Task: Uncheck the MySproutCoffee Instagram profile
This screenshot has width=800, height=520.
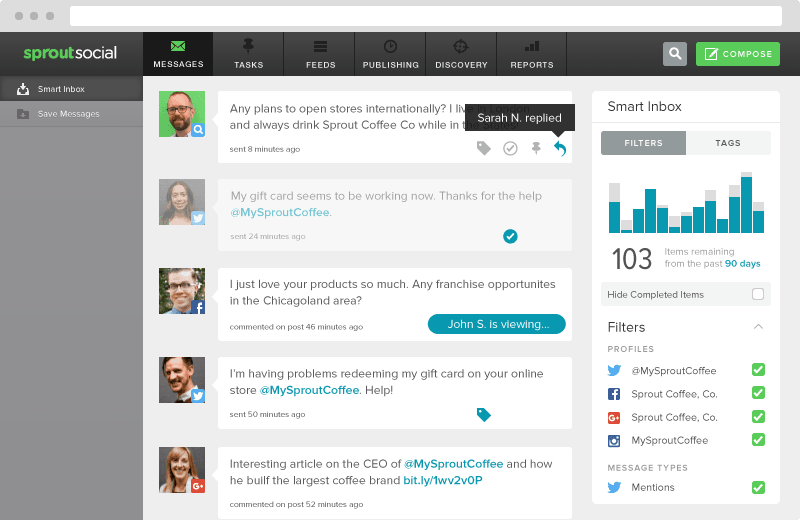Action: pyautogui.click(x=758, y=439)
